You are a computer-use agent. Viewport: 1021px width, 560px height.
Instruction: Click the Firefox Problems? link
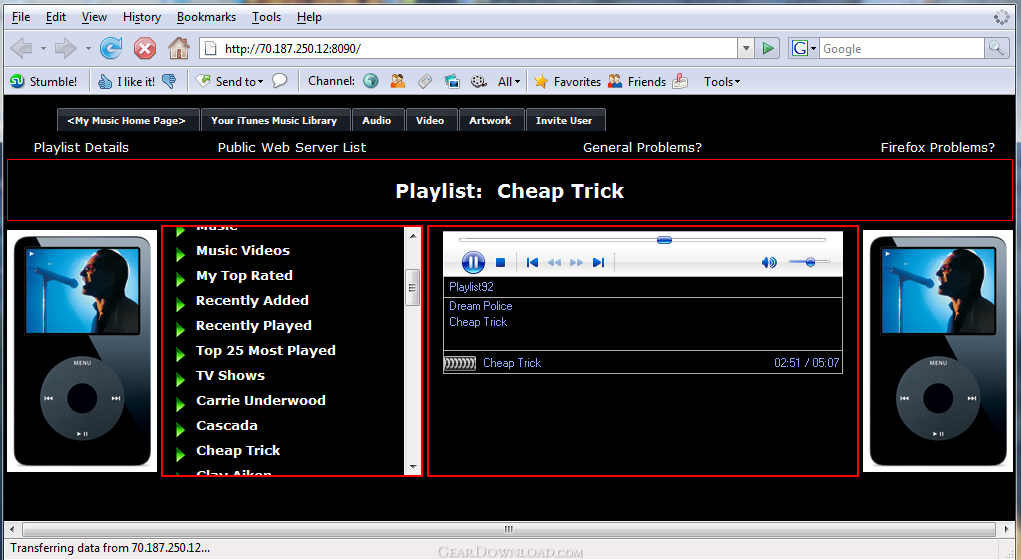[937, 147]
